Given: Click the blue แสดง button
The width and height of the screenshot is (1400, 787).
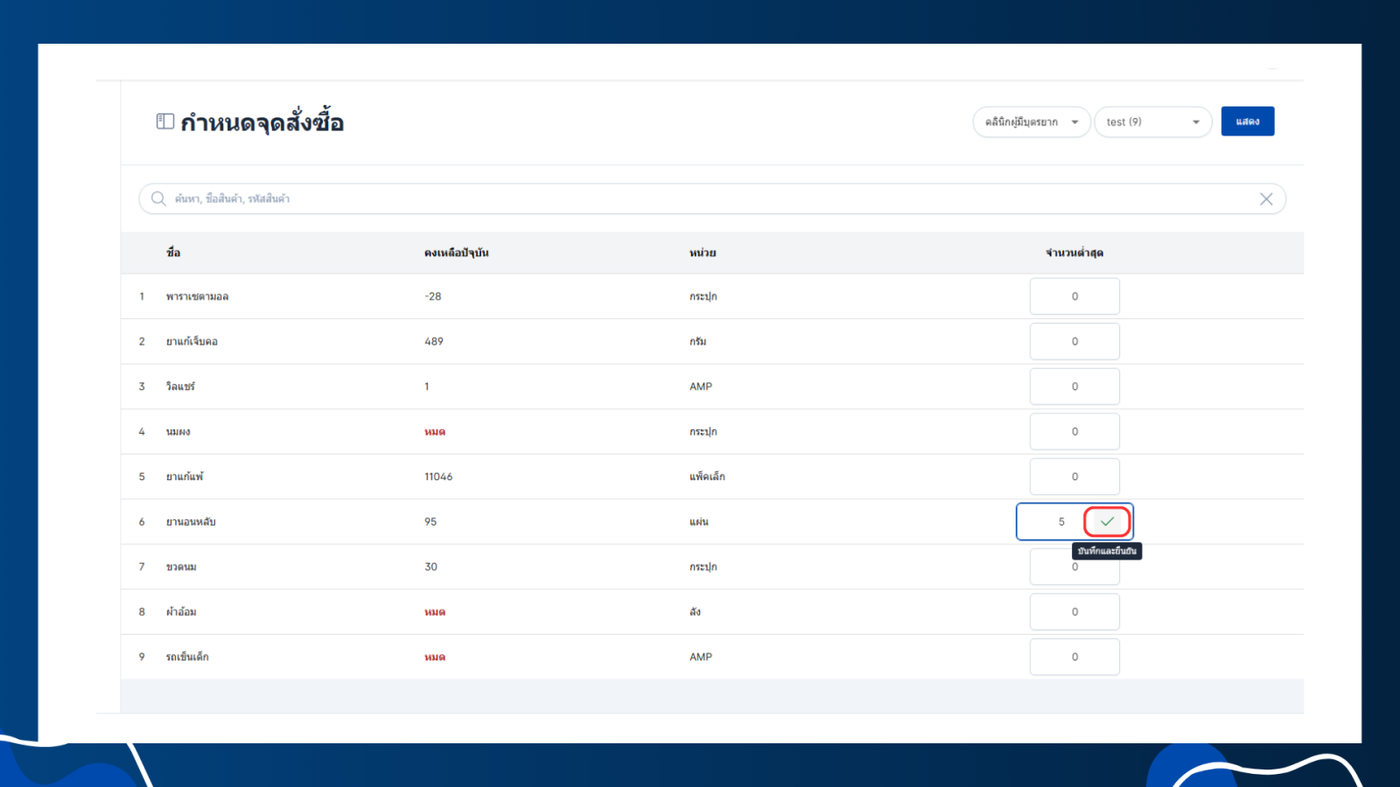Looking at the screenshot, I should coord(1247,122).
